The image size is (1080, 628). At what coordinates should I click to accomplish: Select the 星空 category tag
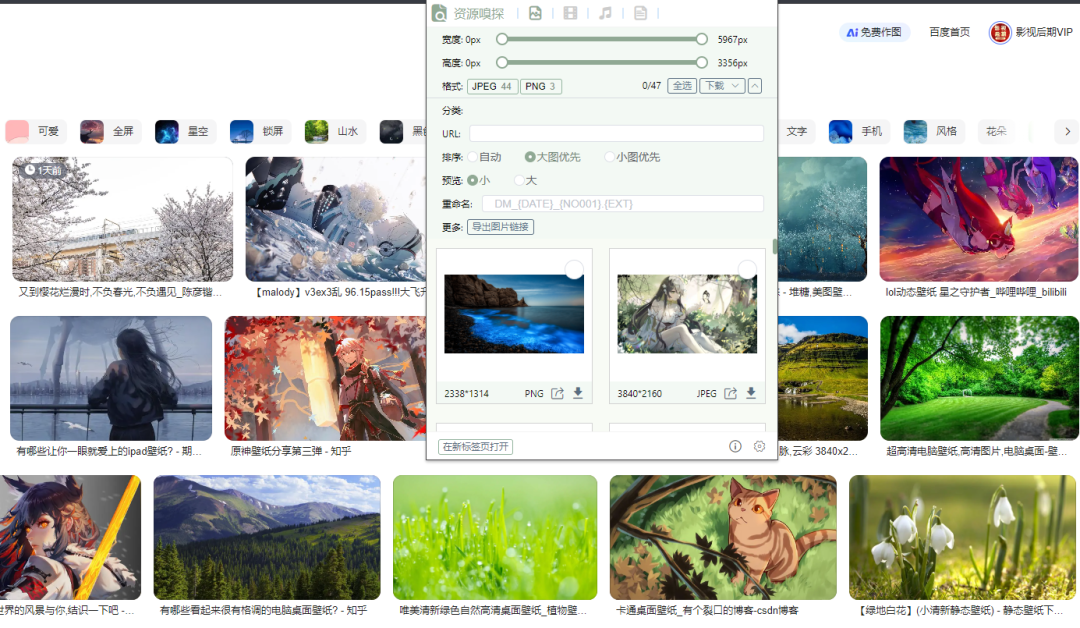(x=182, y=131)
